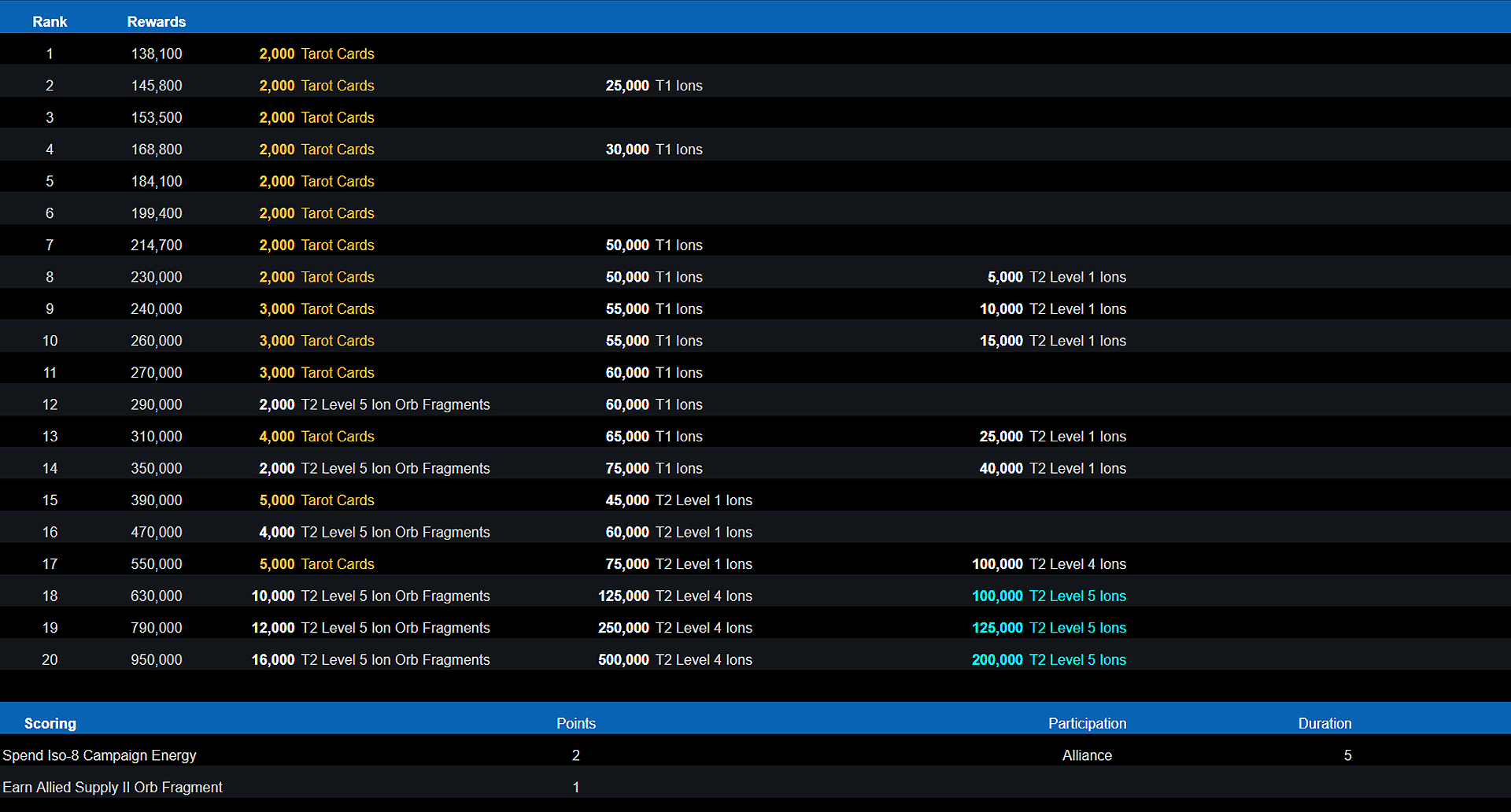Select the 390,000 points value
This screenshot has height=812, width=1511.
(x=157, y=500)
